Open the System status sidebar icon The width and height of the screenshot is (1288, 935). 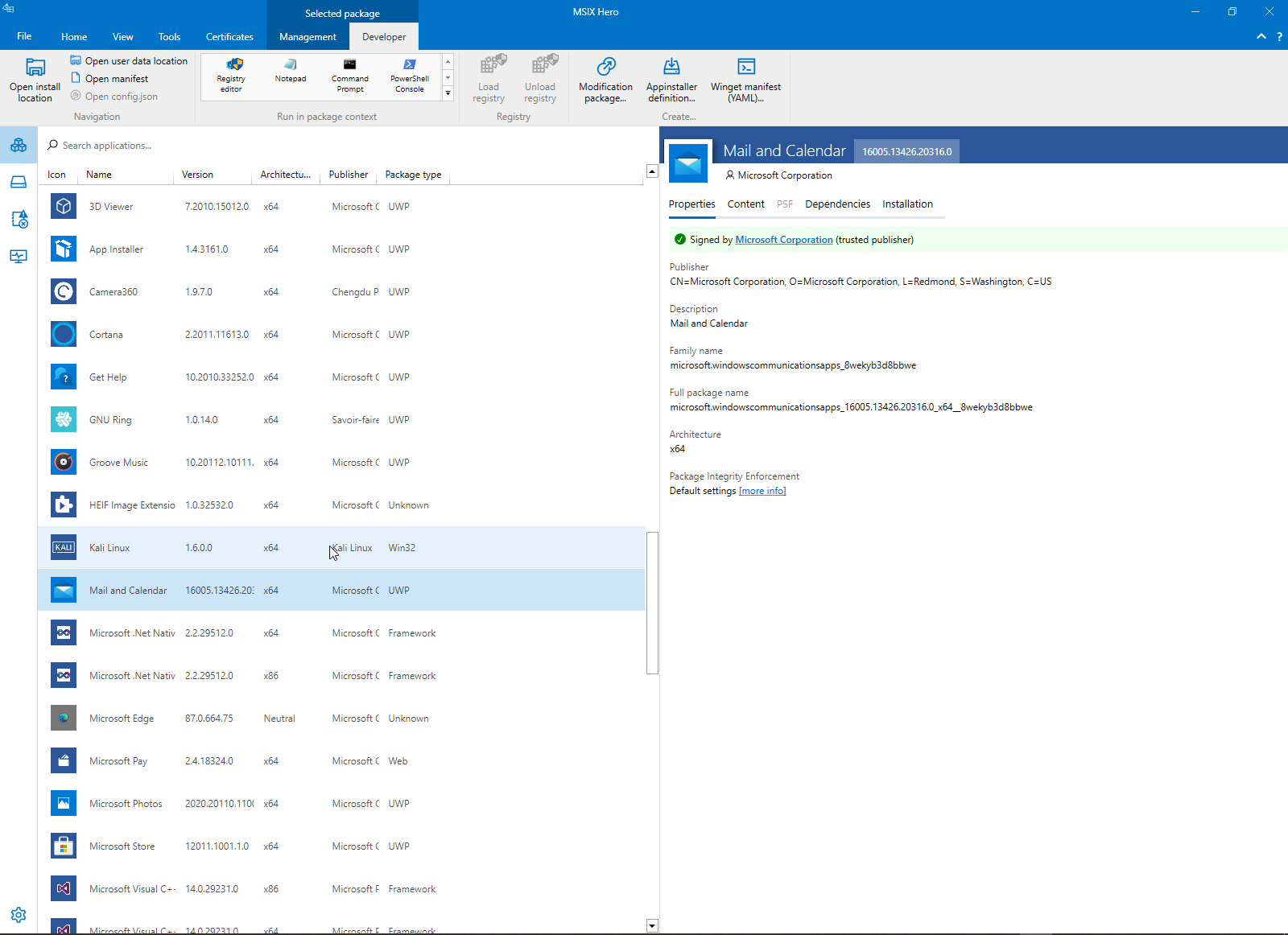click(x=19, y=257)
